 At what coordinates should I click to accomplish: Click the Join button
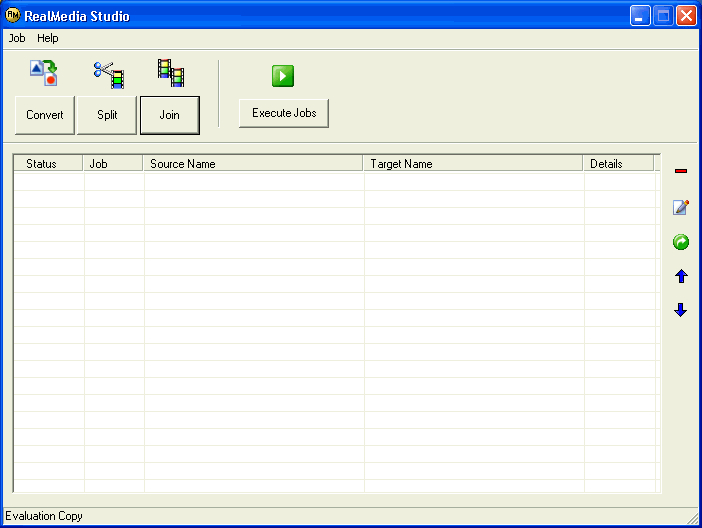point(170,115)
